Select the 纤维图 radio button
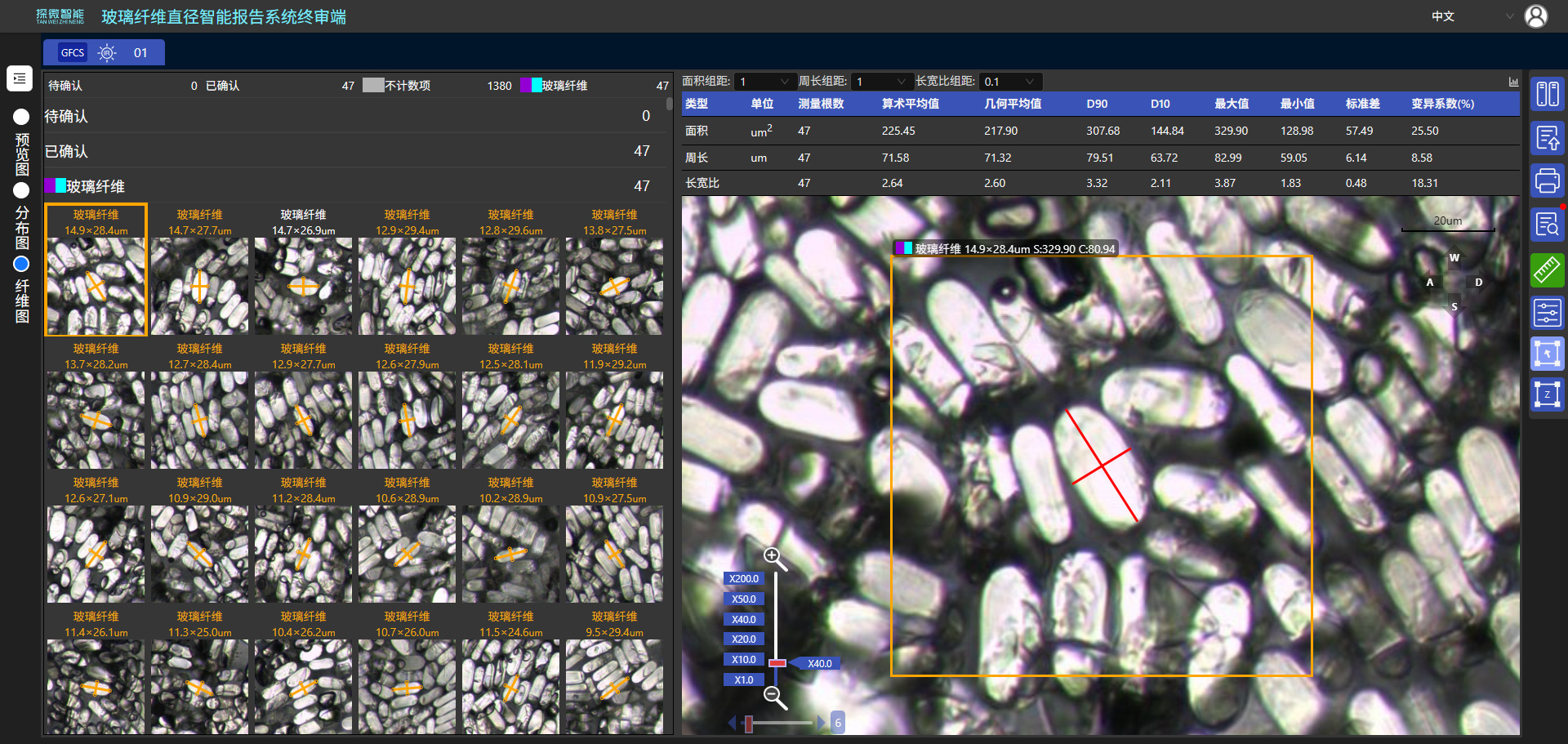 tap(21, 264)
